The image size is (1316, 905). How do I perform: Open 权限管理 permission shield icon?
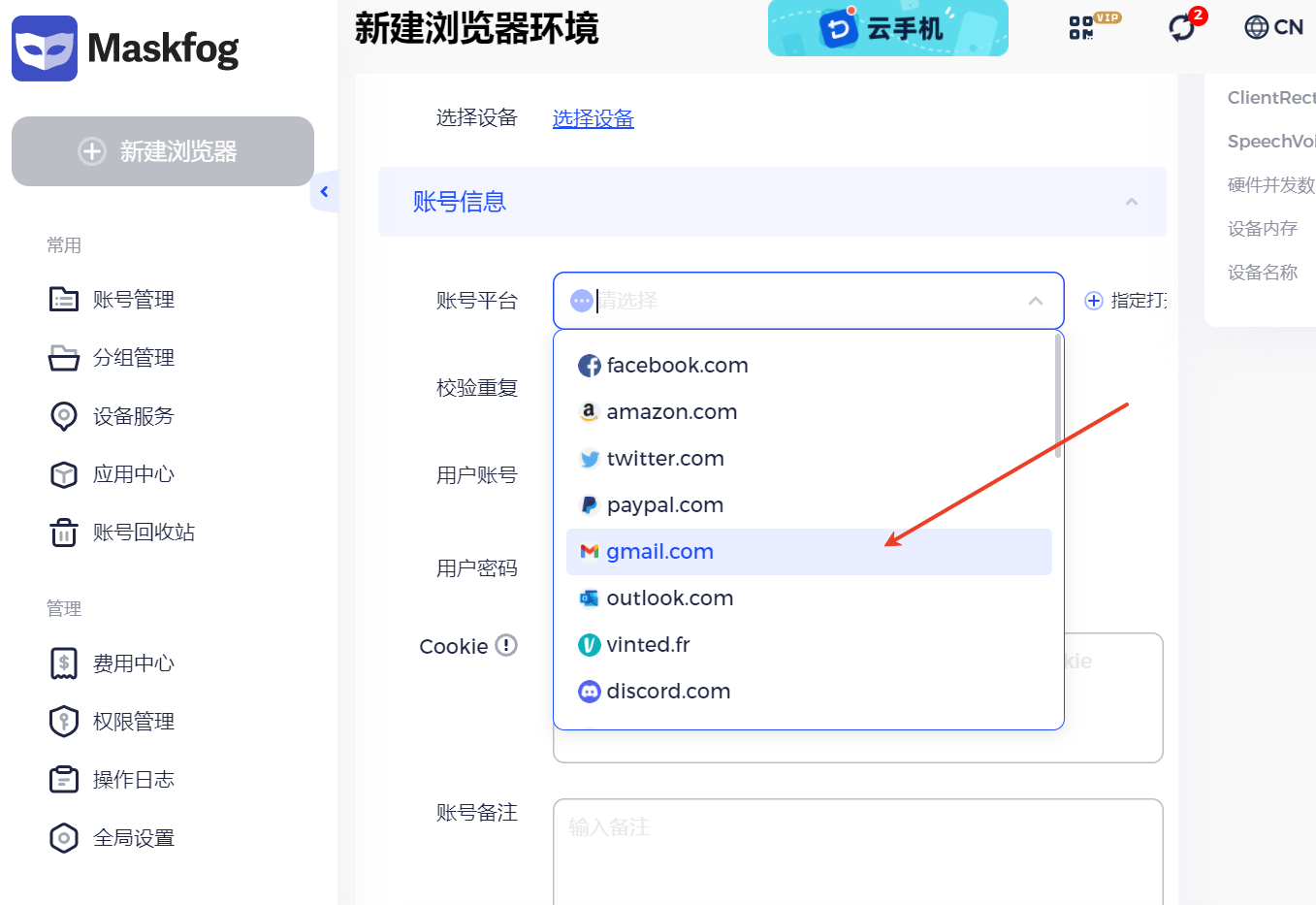(x=63, y=721)
